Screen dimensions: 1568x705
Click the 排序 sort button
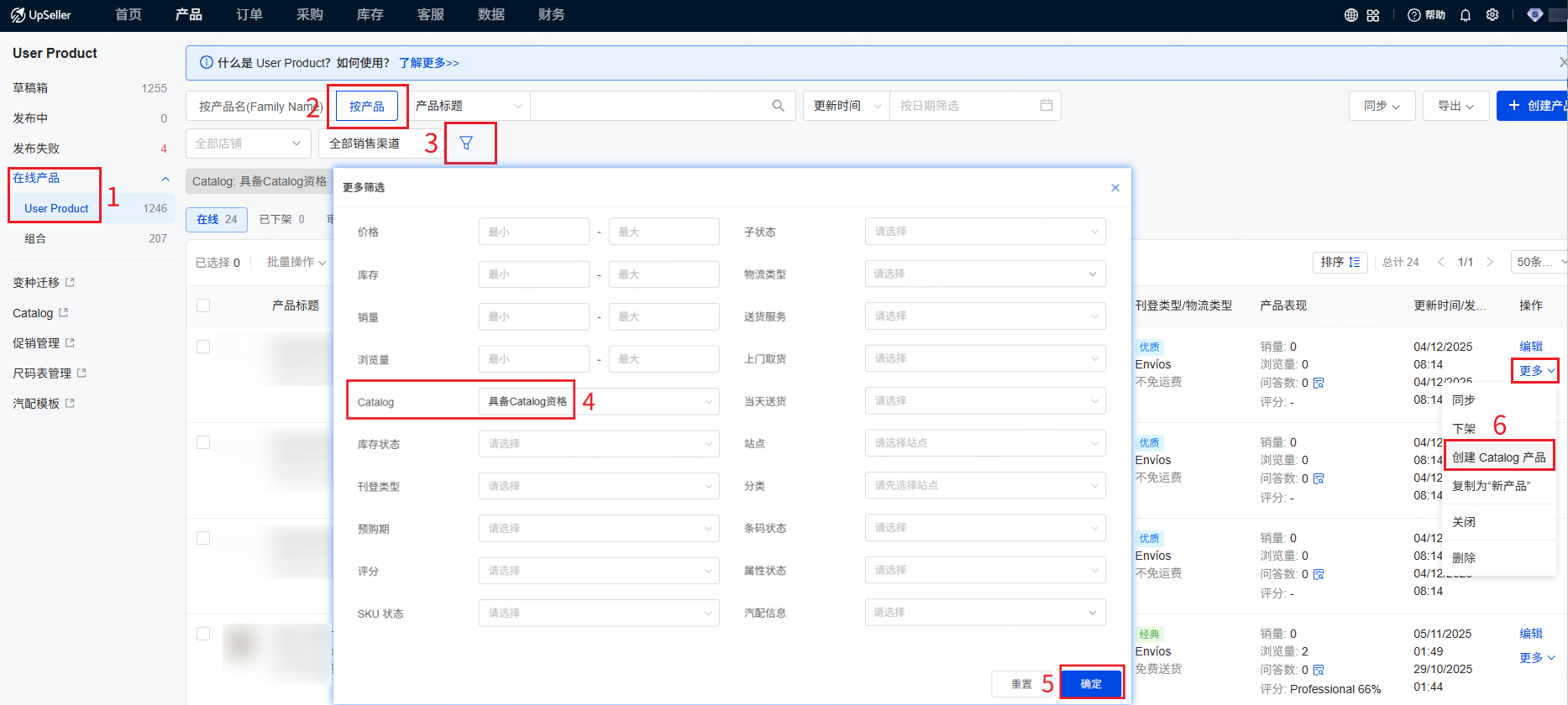tap(1340, 262)
